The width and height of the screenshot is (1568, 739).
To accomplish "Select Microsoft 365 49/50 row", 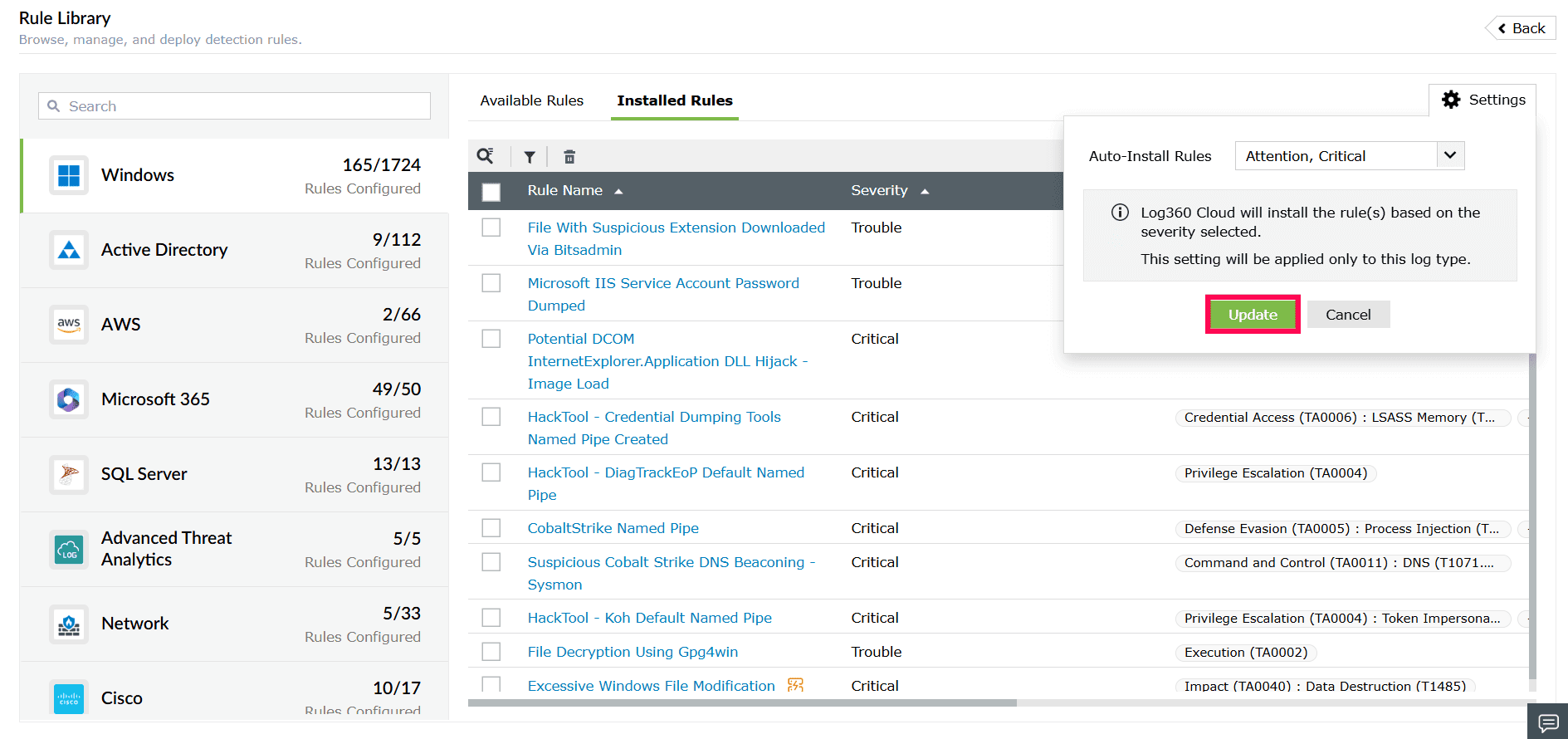I will coord(235,400).
